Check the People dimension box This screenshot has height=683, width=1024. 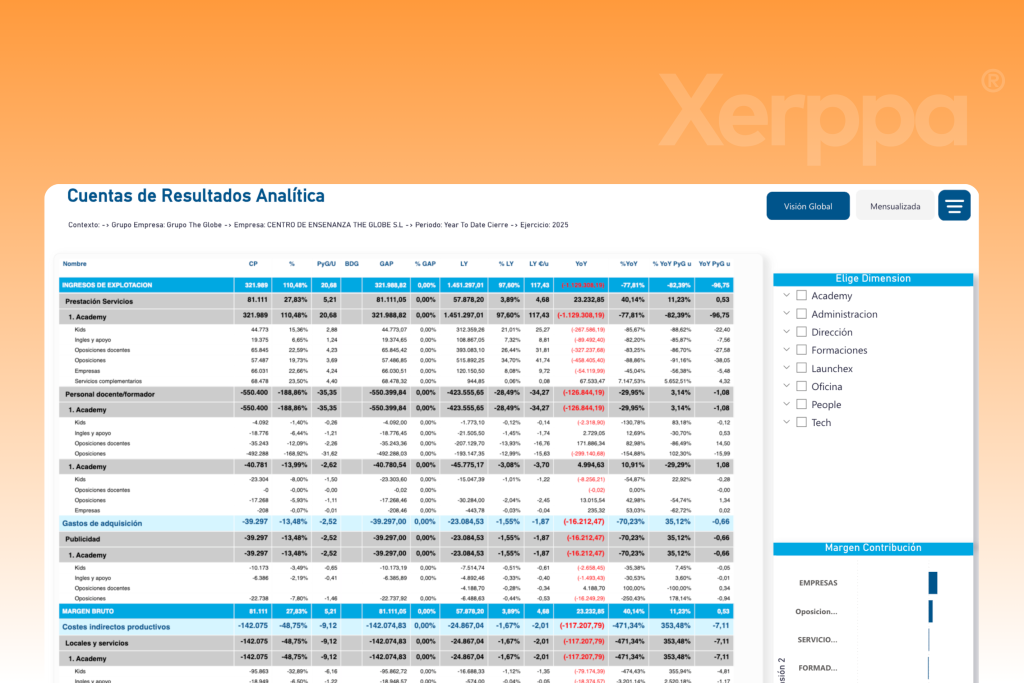(802, 405)
